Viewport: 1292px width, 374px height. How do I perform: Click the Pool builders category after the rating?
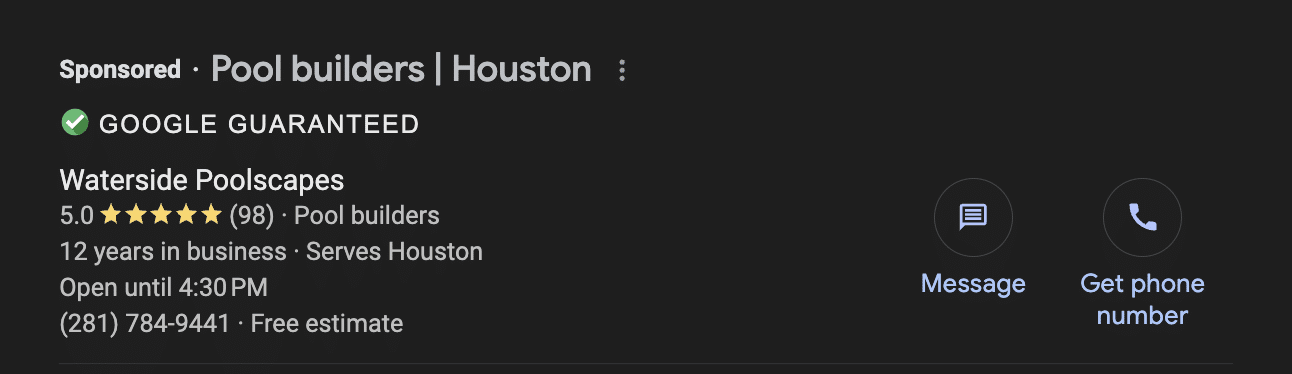pos(367,215)
